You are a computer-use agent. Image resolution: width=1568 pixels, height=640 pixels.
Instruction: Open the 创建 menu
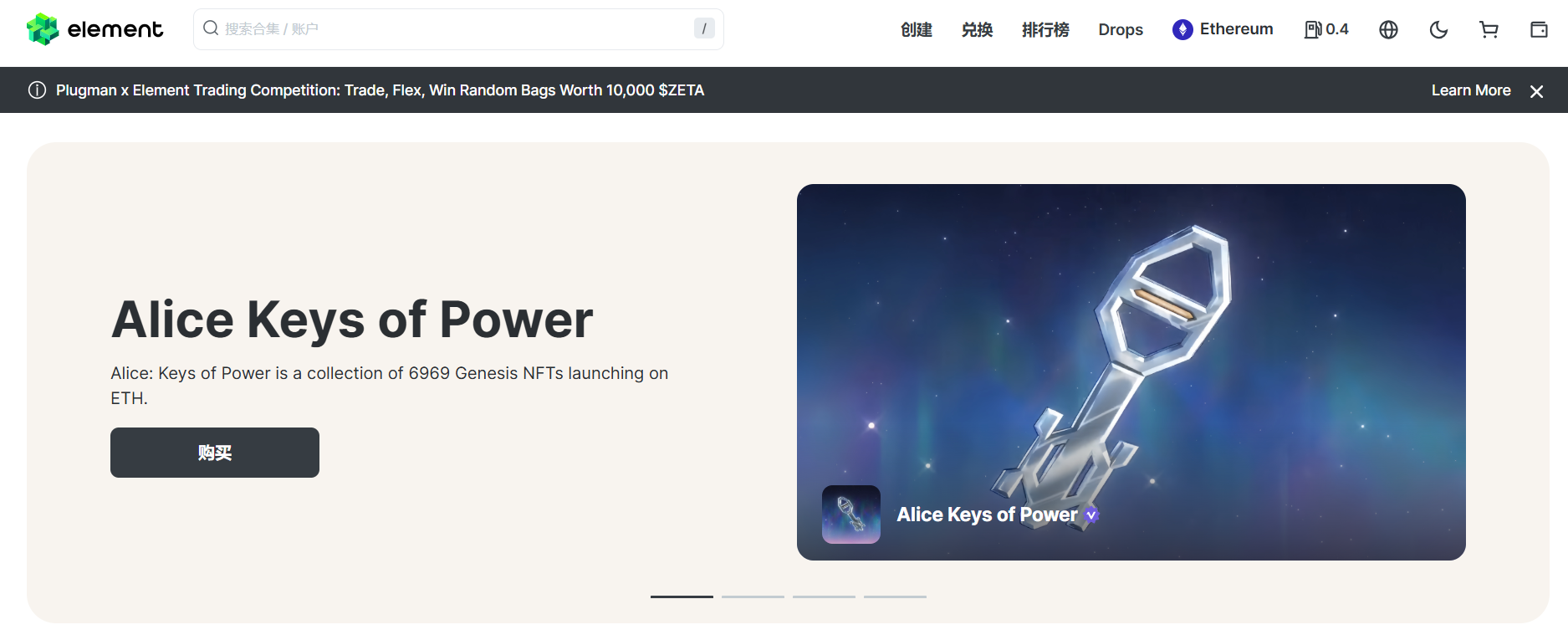point(917,29)
